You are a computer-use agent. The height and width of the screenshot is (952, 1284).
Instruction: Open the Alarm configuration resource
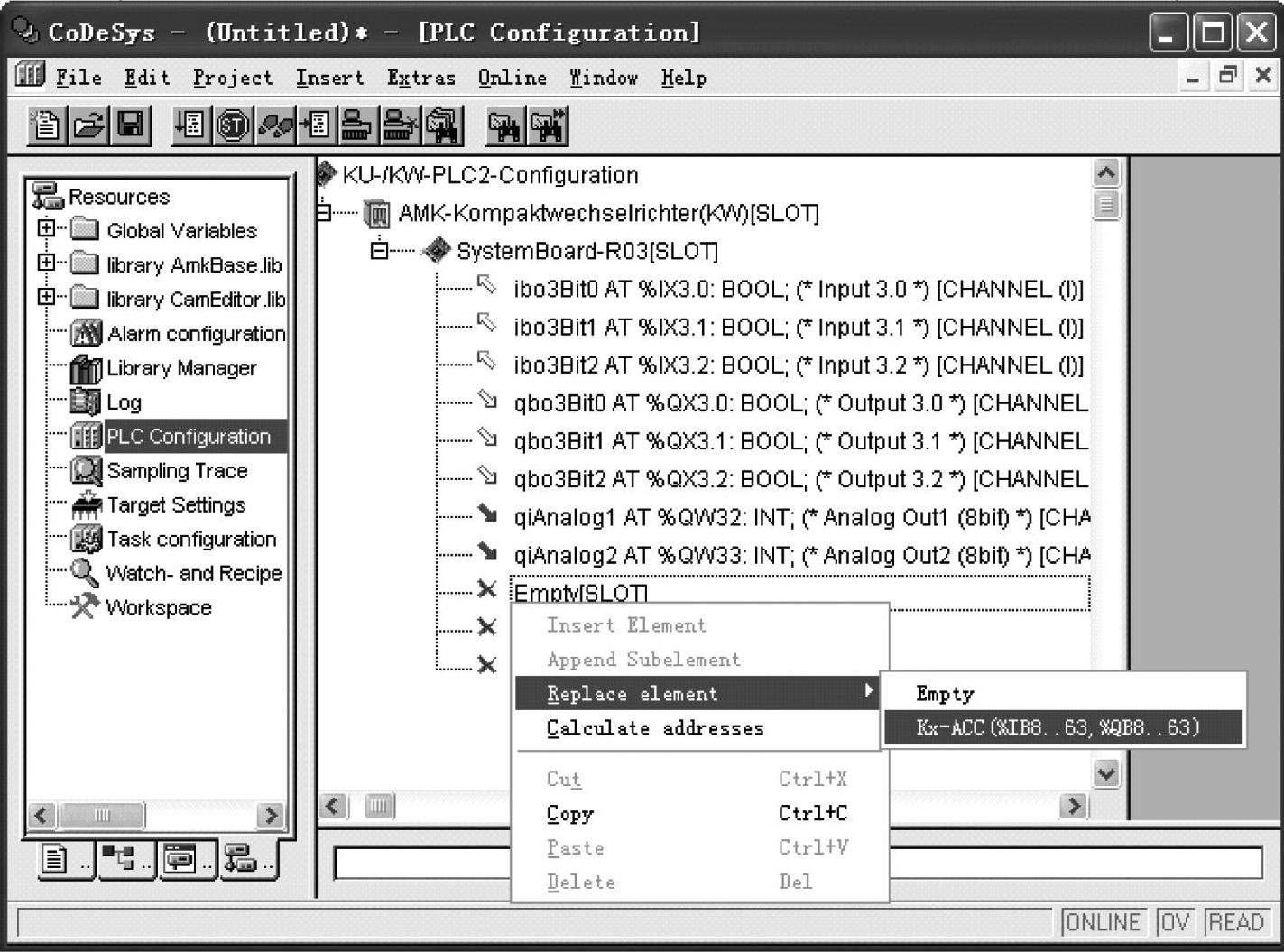pos(195,334)
